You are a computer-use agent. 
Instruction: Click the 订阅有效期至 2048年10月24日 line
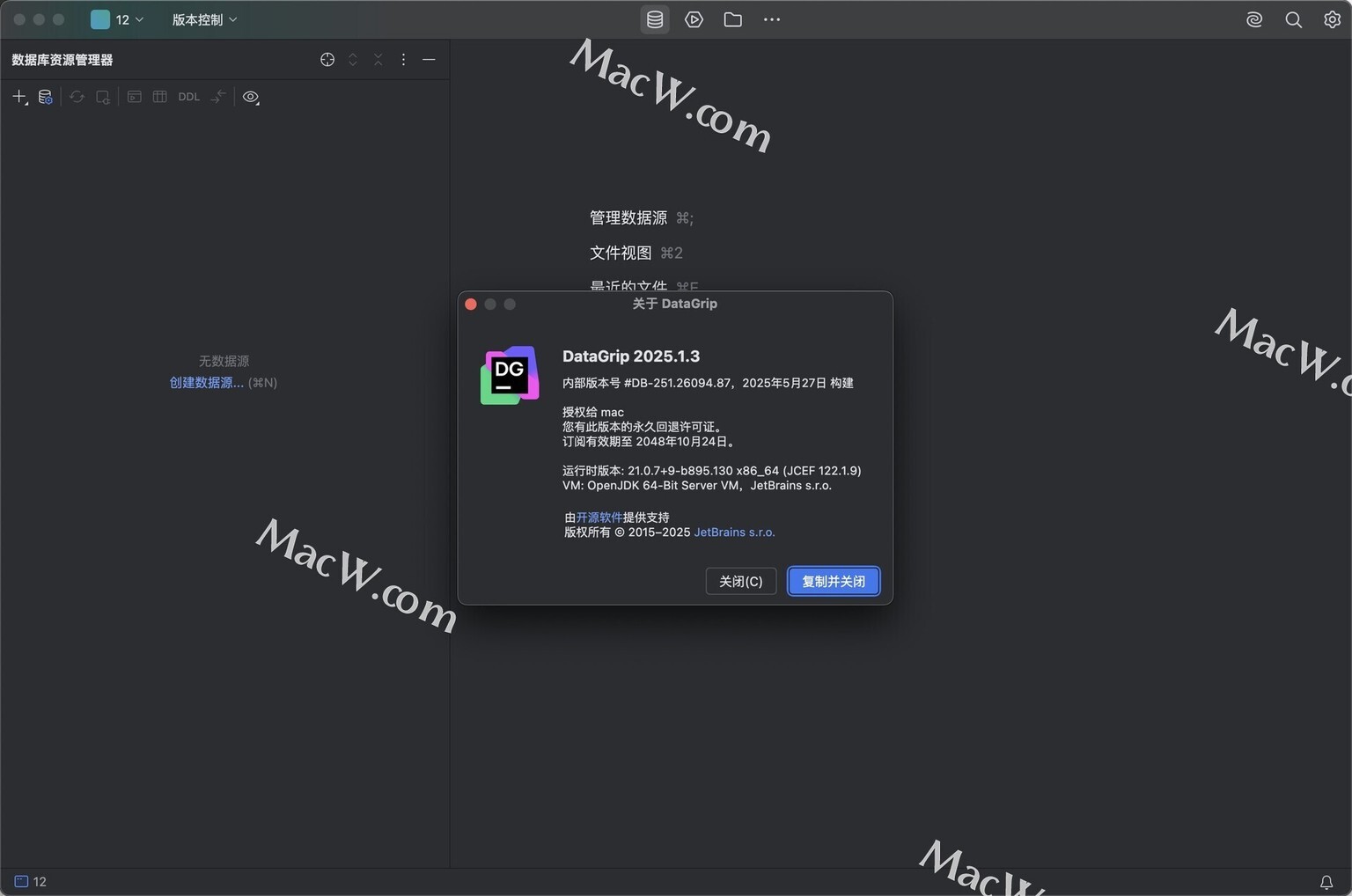coord(650,441)
